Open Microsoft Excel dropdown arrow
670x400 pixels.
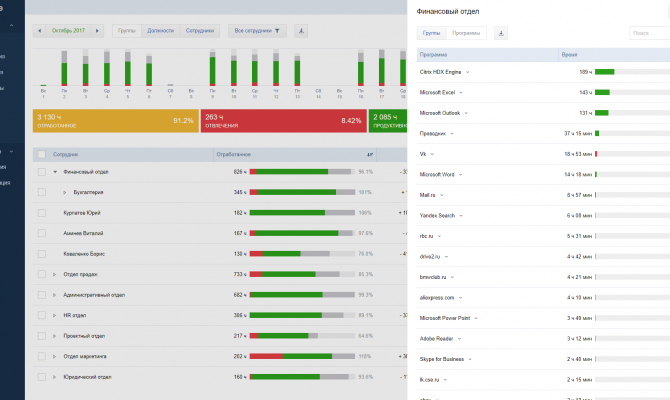(461, 93)
